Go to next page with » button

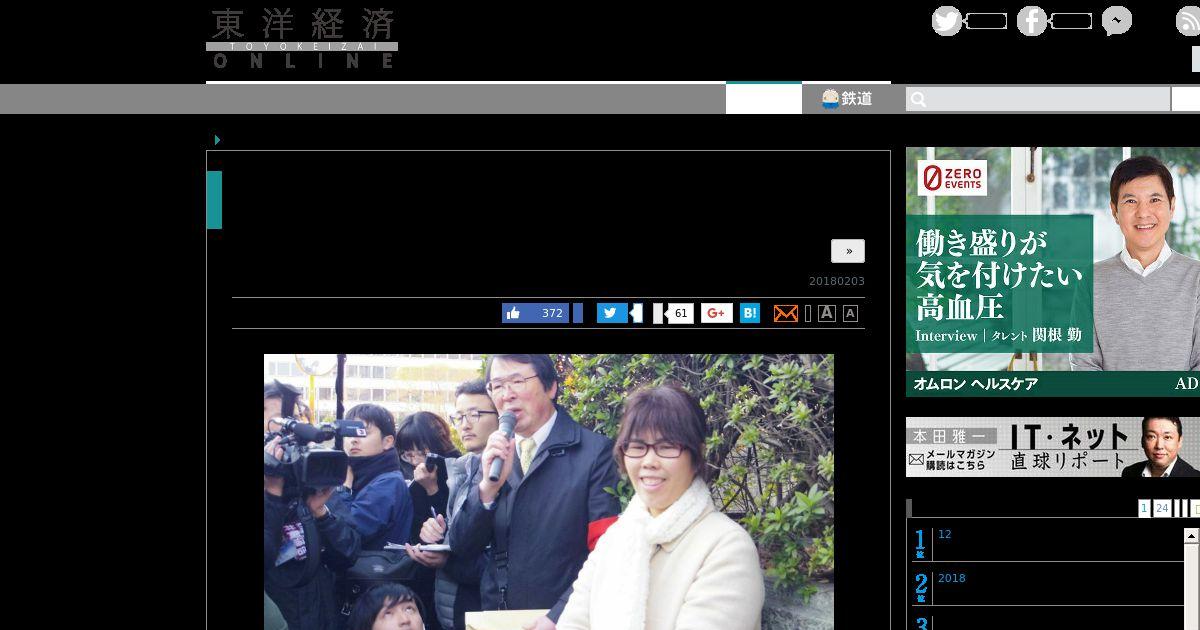(x=848, y=251)
